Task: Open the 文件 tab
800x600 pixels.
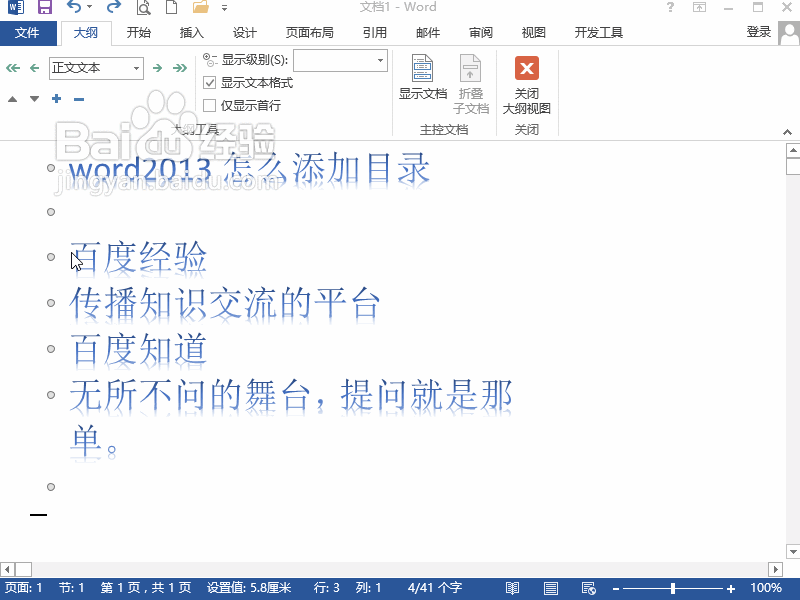Action: [28, 33]
